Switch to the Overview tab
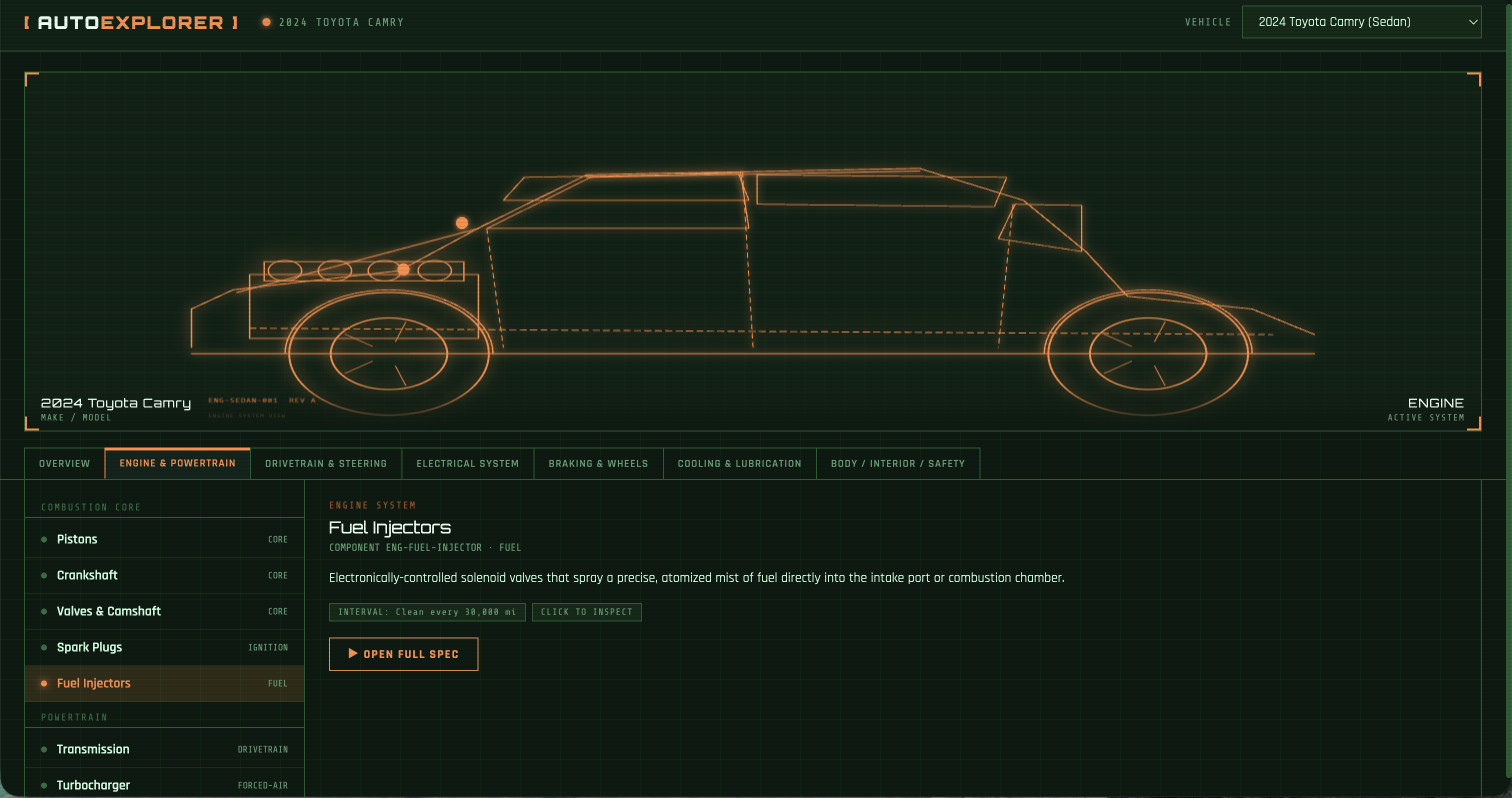 tap(64, 463)
